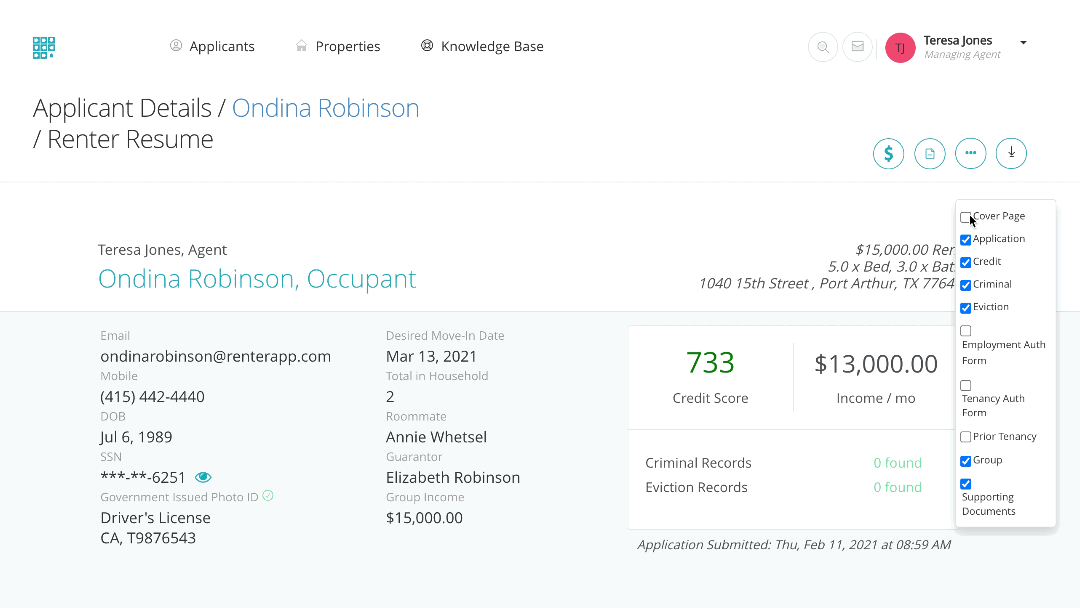This screenshot has height=608, width=1080.
Task: Enable the Cover Page checkbox
Action: (x=966, y=217)
